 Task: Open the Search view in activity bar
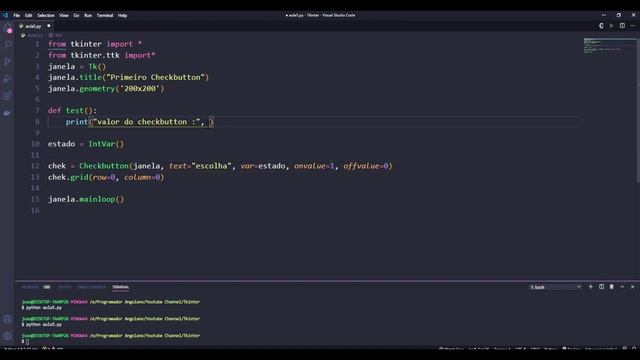pos(7,44)
